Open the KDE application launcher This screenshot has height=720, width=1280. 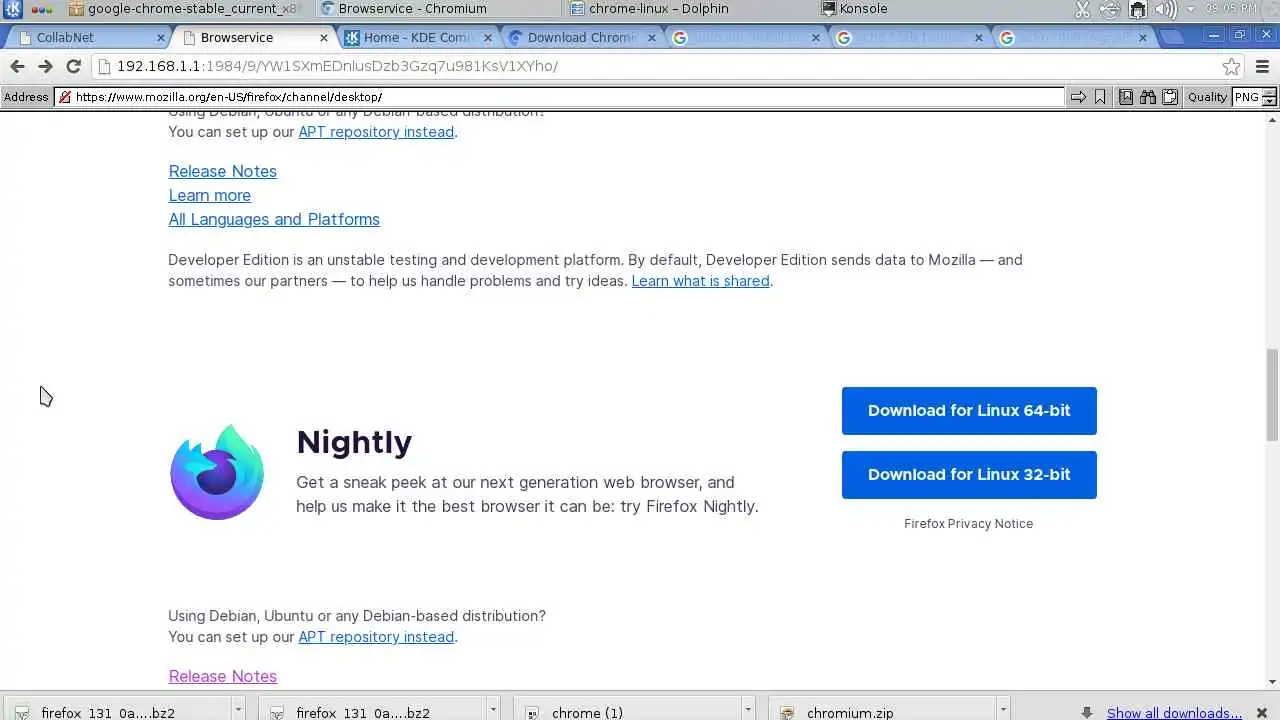pyautogui.click(x=12, y=9)
